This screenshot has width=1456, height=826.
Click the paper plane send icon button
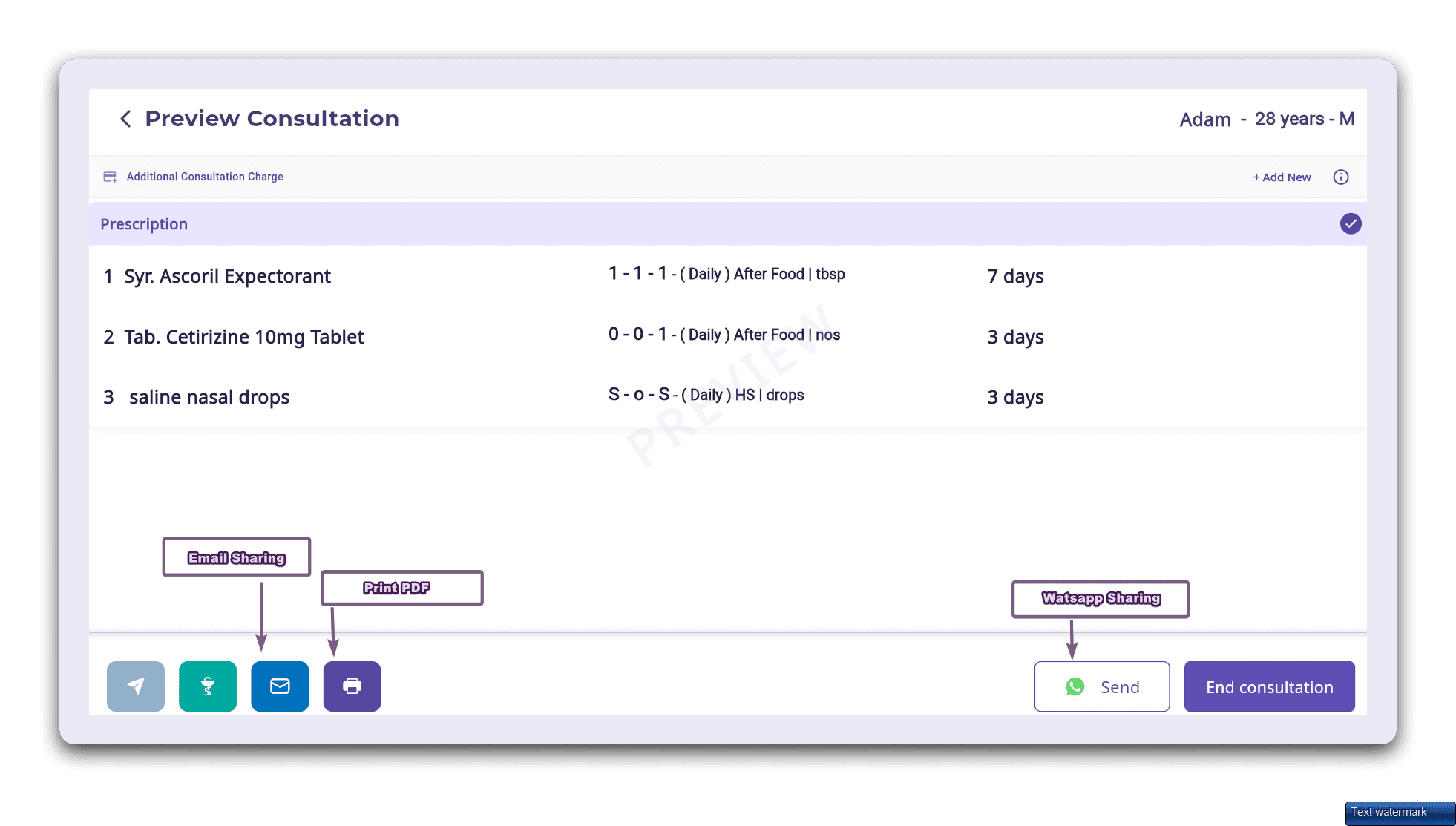point(136,686)
